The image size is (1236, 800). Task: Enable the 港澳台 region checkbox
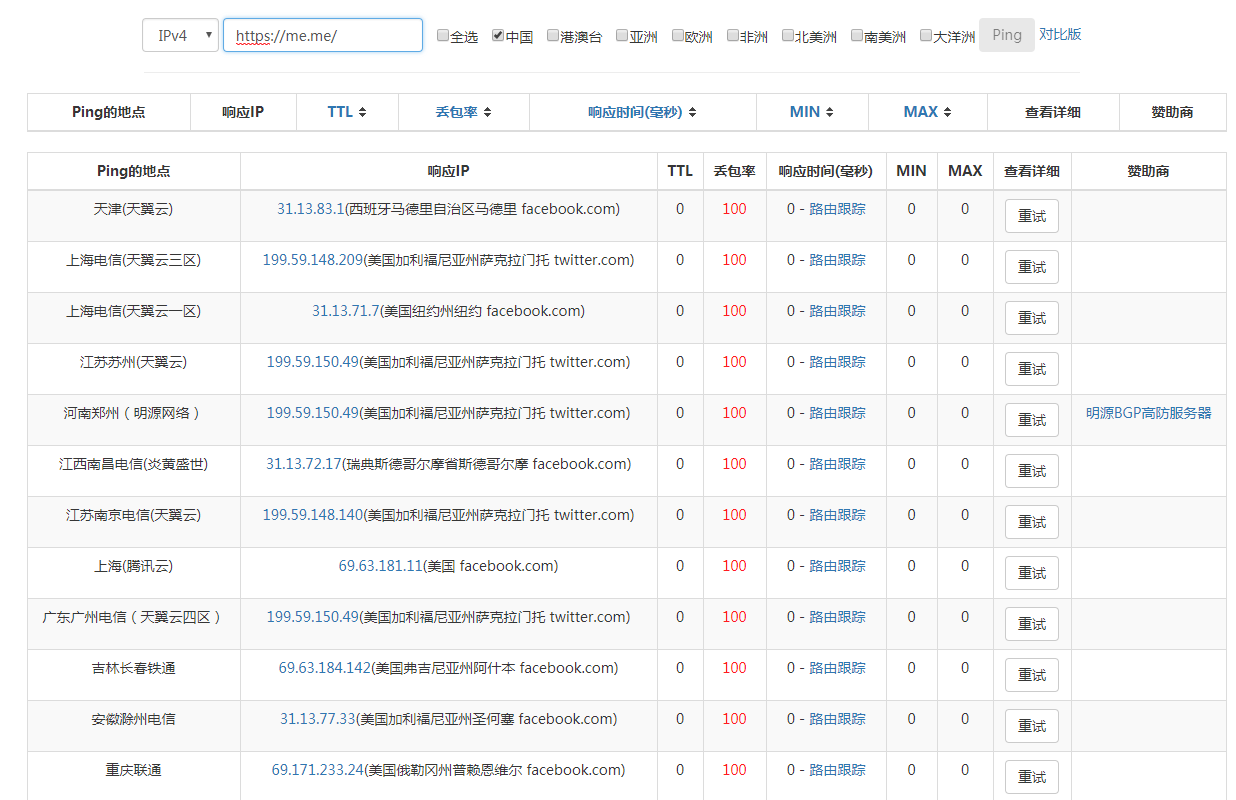(x=553, y=35)
